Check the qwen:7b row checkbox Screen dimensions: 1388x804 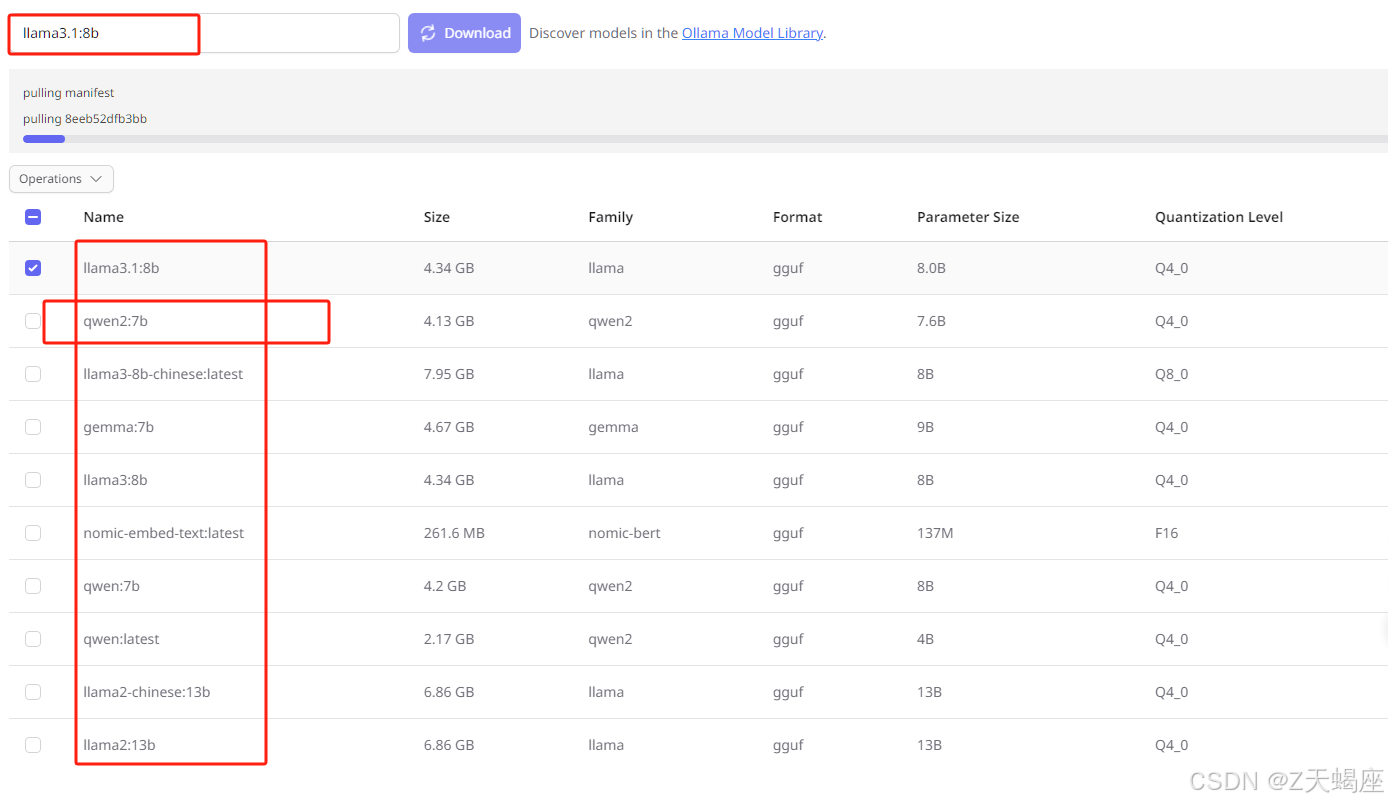[33, 586]
